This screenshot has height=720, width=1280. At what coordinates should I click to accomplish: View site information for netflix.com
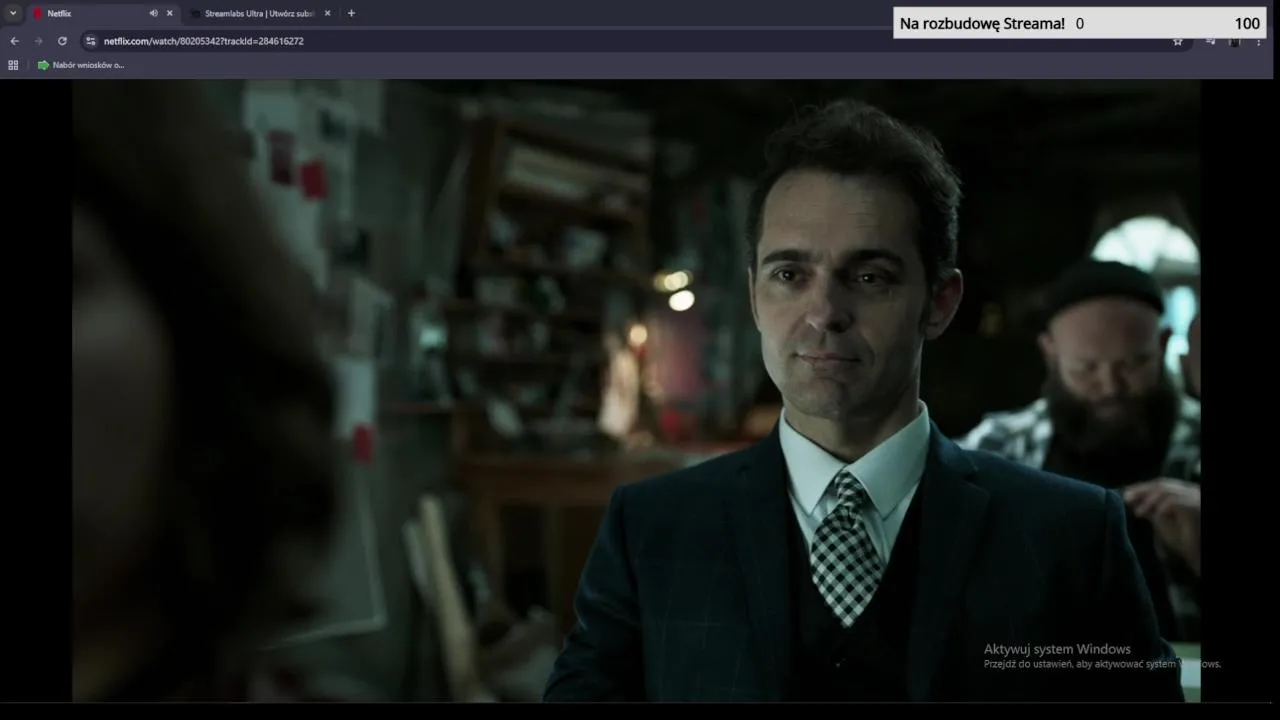point(90,41)
